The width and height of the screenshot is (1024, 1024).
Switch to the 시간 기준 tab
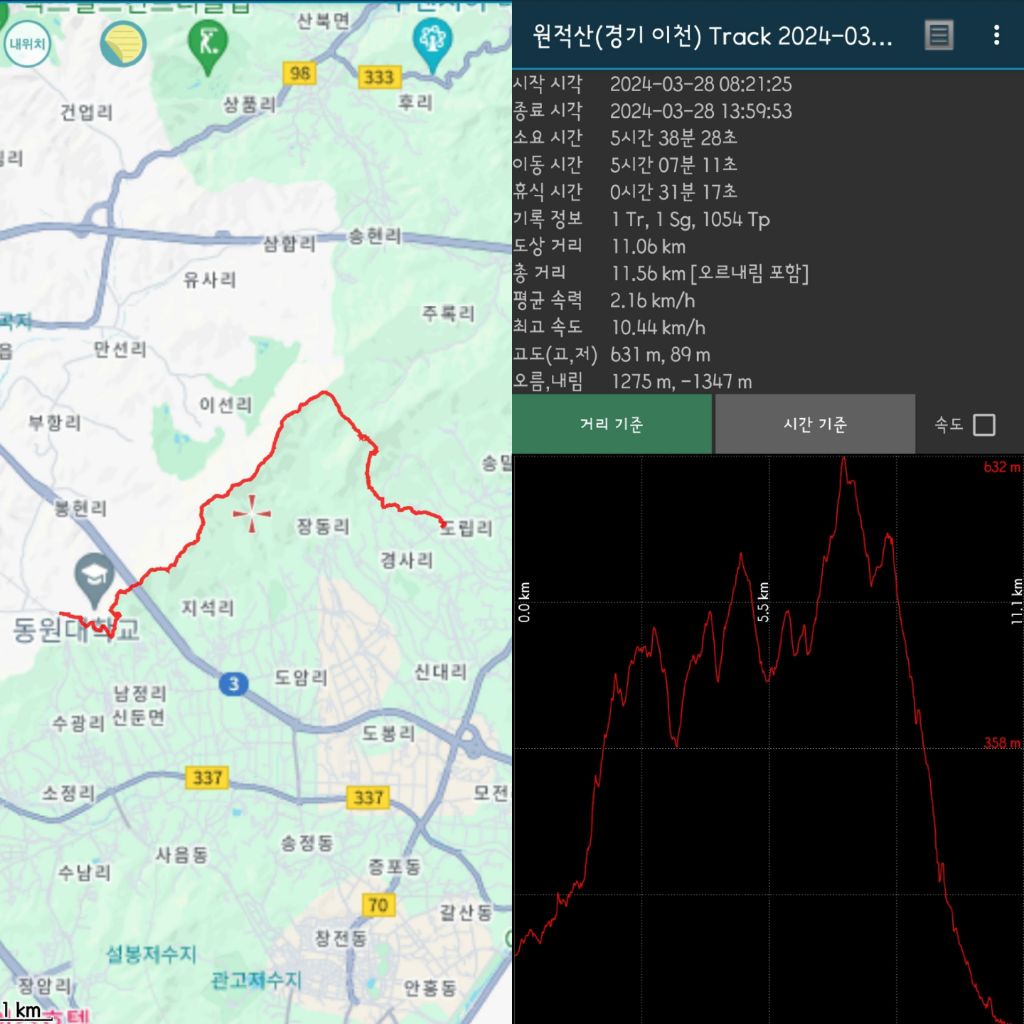click(815, 424)
